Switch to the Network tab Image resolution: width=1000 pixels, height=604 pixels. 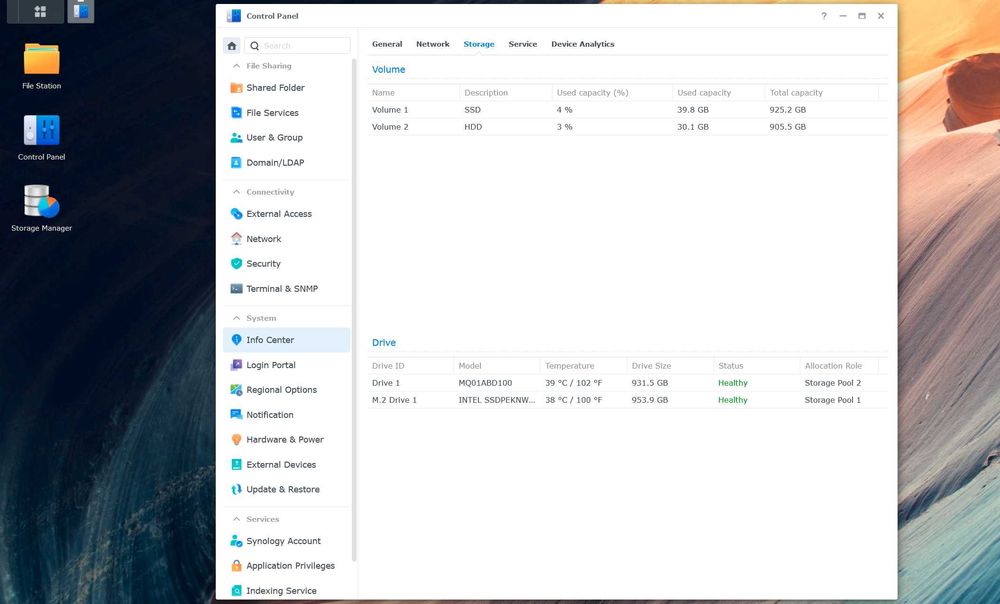pos(432,44)
